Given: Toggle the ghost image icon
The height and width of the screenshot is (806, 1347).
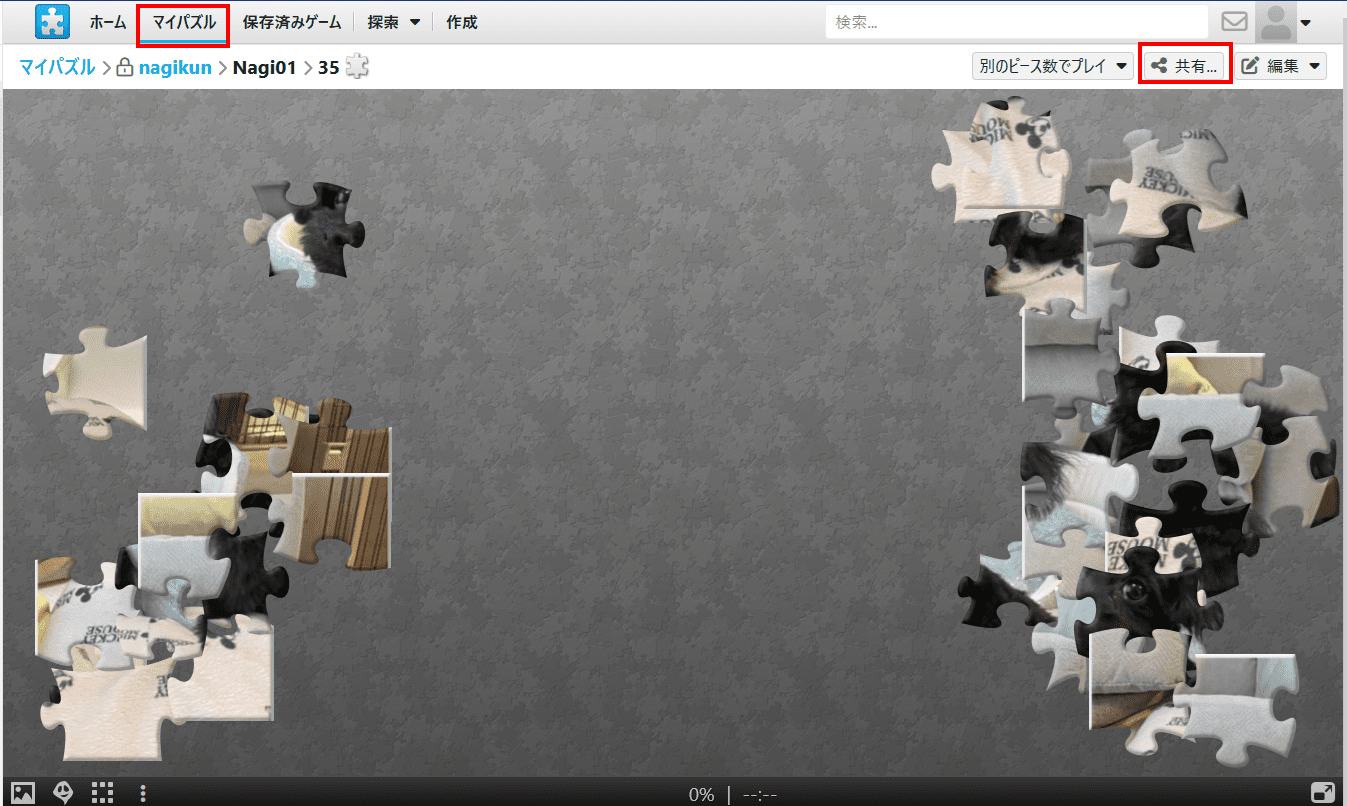Looking at the screenshot, I should 63,793.
